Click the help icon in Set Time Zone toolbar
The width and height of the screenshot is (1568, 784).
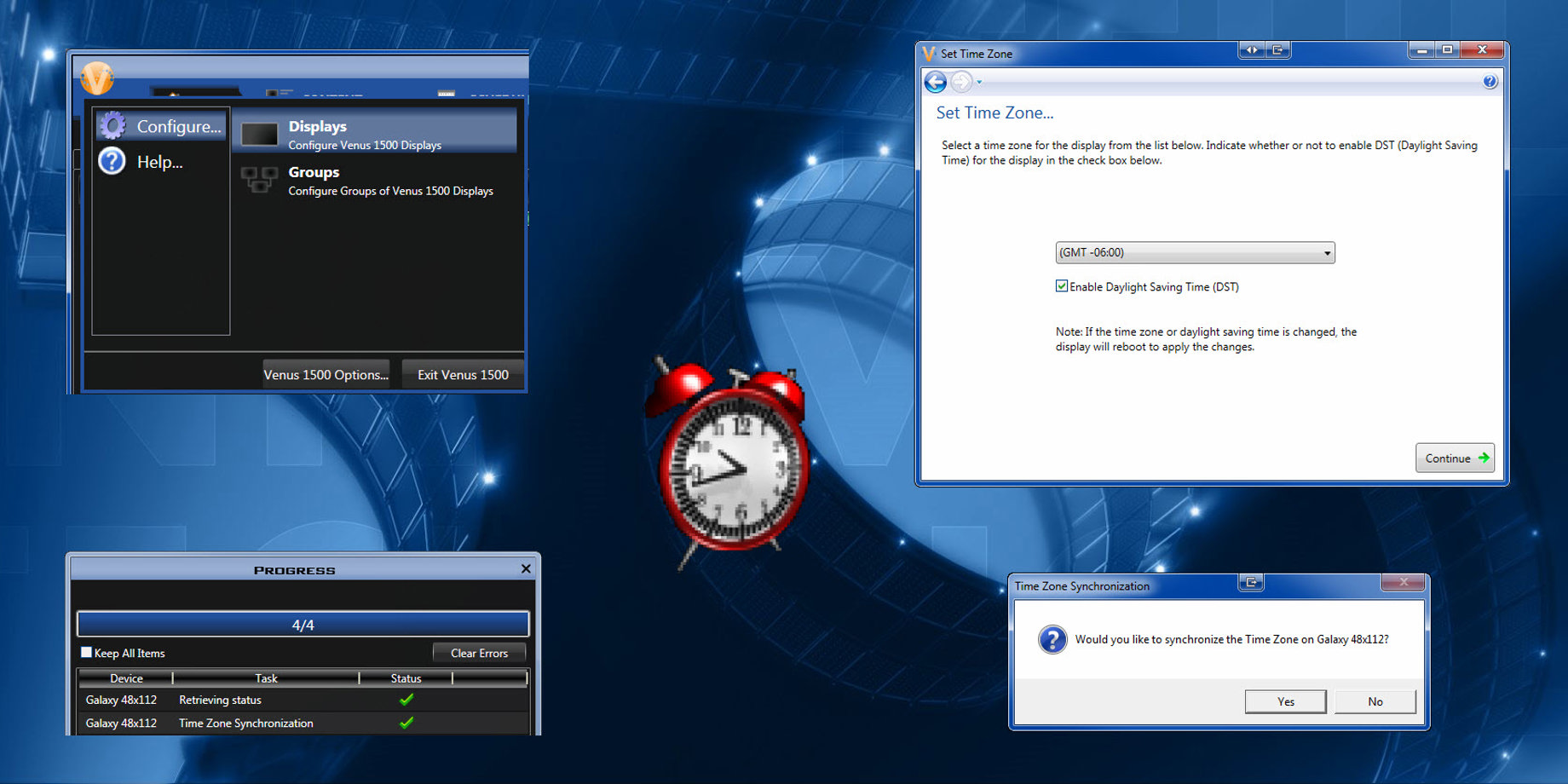1490,82
